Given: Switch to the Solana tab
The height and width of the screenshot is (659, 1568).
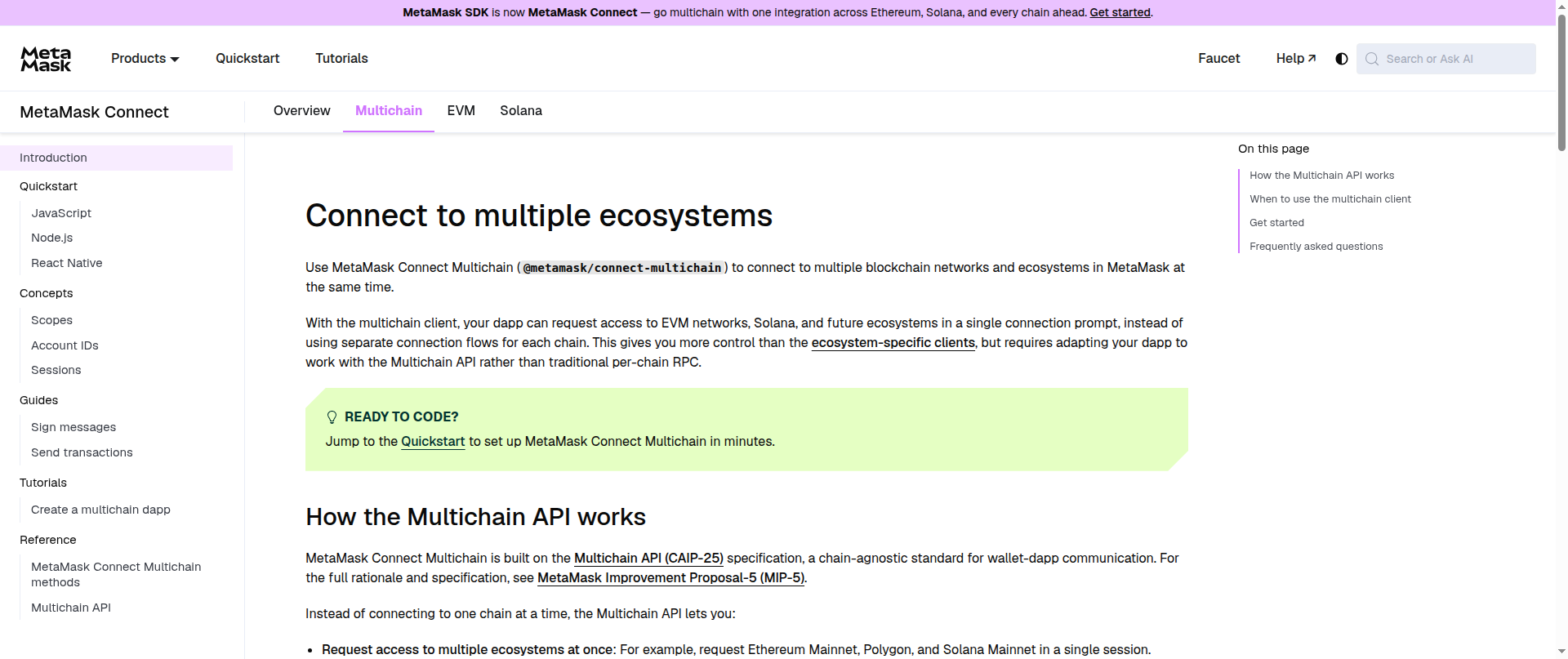Looking at the screenshot, I should pyautogui.click(x=521, y=111).
